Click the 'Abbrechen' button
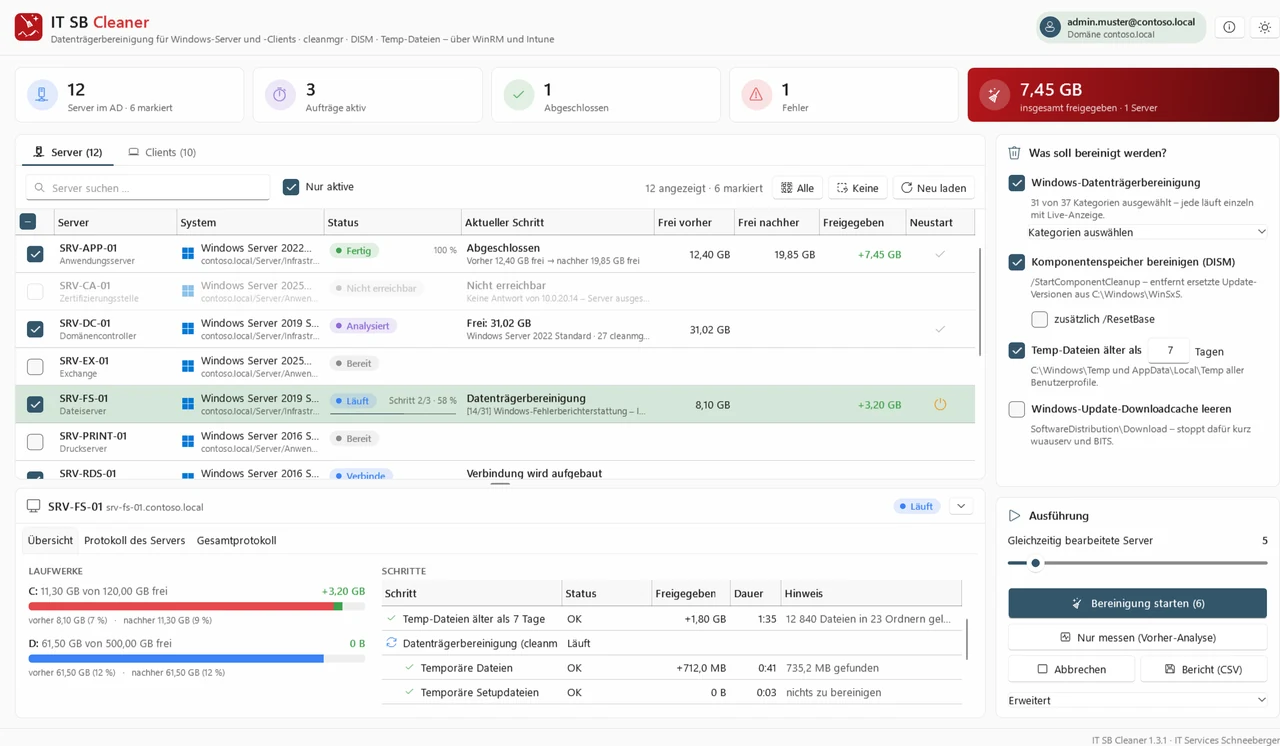The image size is (1280, 746). pyautogui.click(x=1071, y=669)
